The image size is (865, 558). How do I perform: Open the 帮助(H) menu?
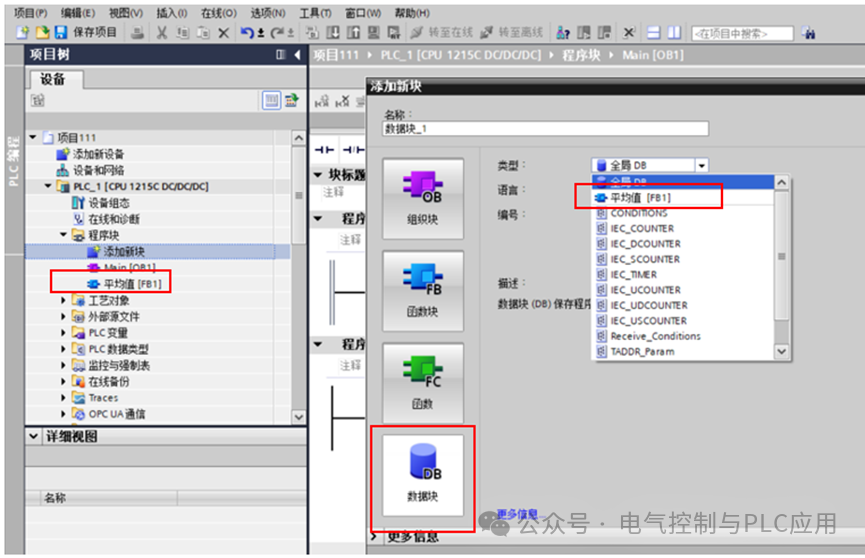pyautogui.click(x=412, y=13)
